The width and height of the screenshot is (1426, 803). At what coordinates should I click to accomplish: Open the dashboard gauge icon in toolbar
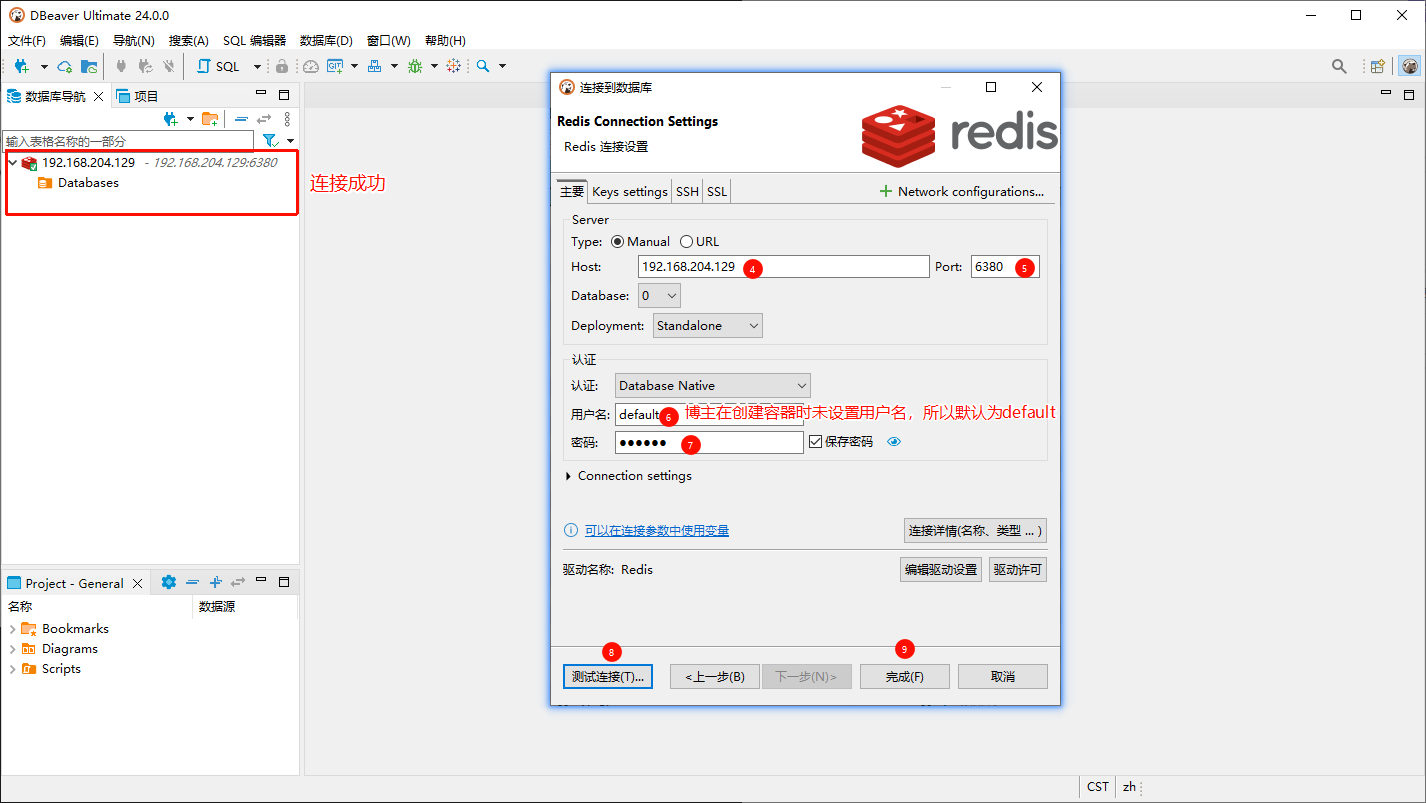point(311,66)
